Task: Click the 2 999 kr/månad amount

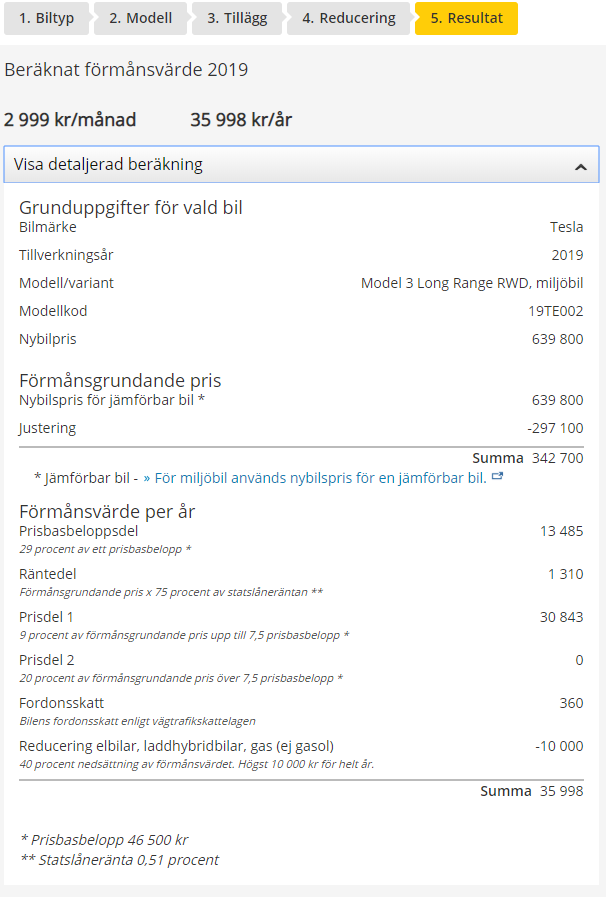Action: (x=70, y=120)
